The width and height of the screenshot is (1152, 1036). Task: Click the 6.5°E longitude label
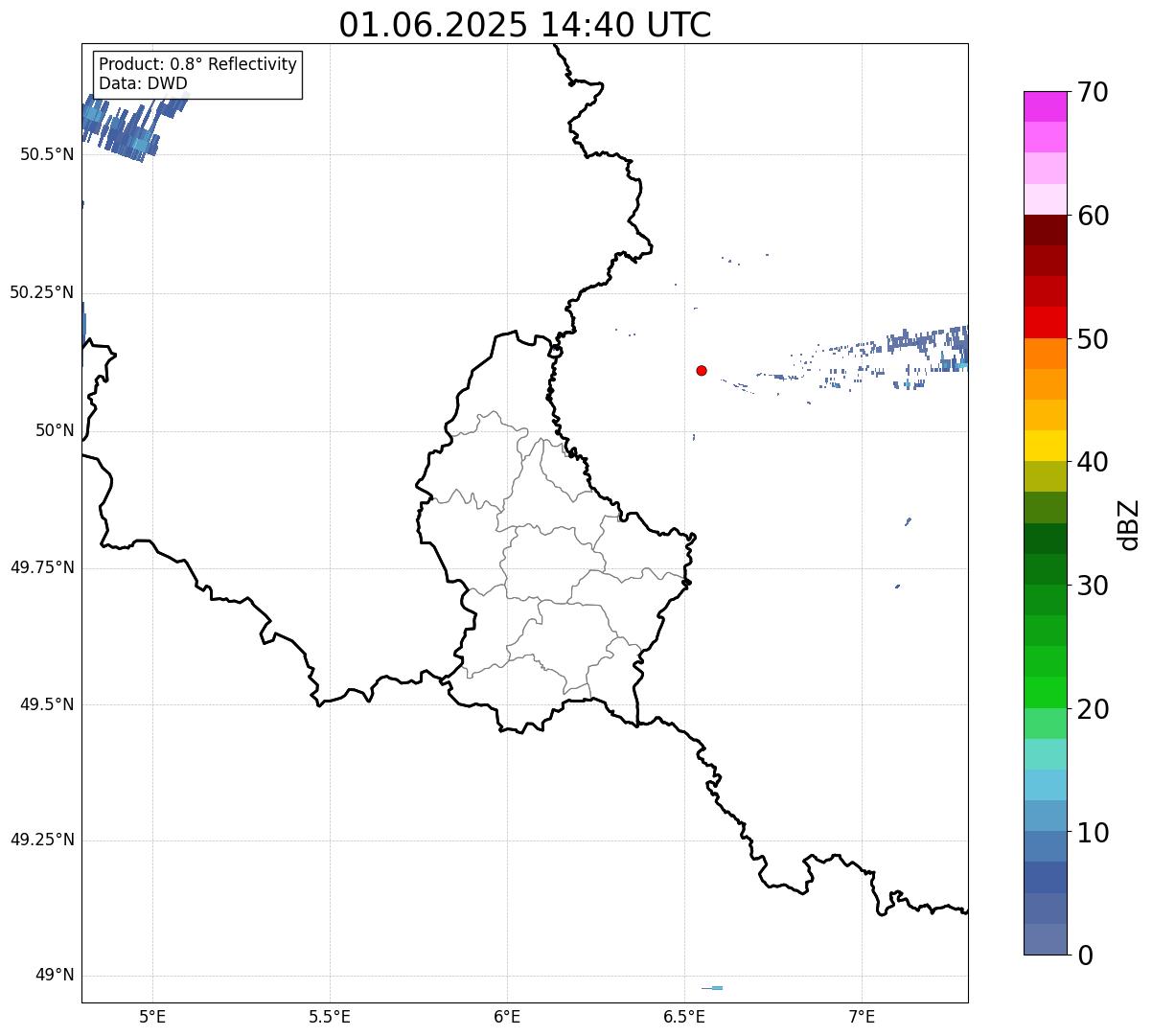(x=684, y=1016)
